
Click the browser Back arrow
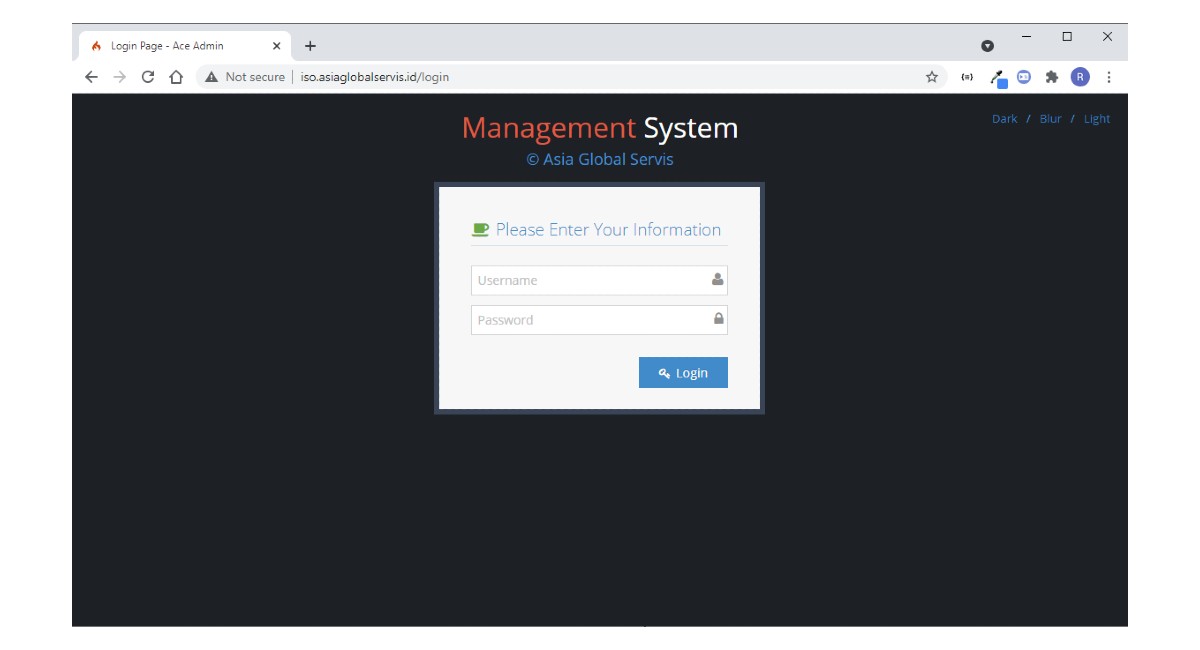point(91,77)
